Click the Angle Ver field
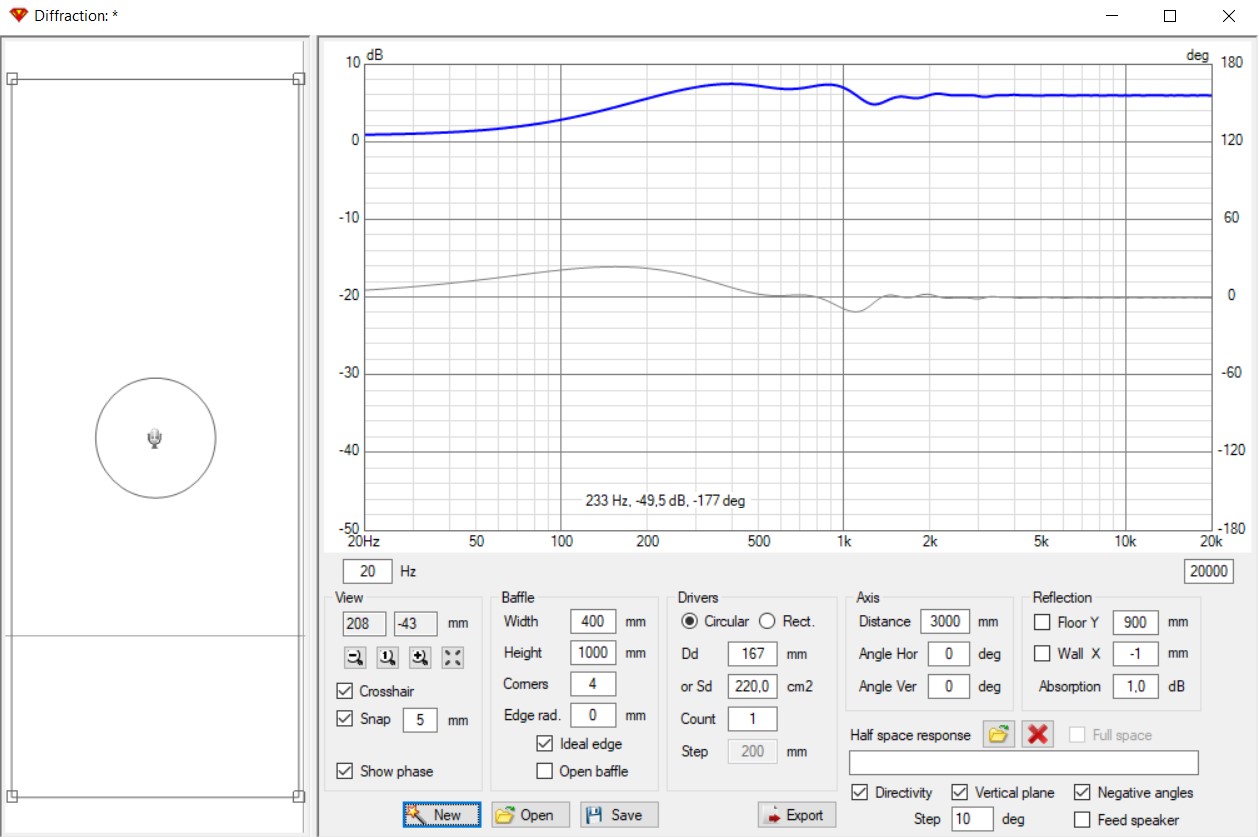Screen dimensions: 1259x837 pyautogui.click(x=949, y=686)
